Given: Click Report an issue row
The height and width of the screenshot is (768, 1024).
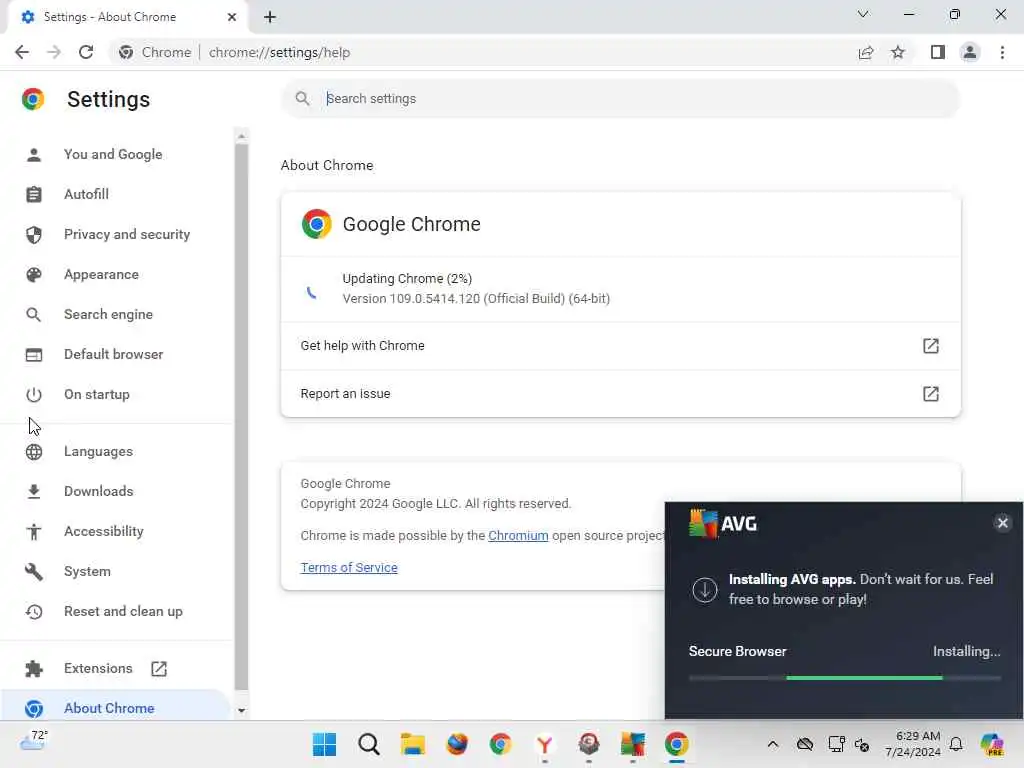Looking at the screenshot, I should click(x=620, y=394).
